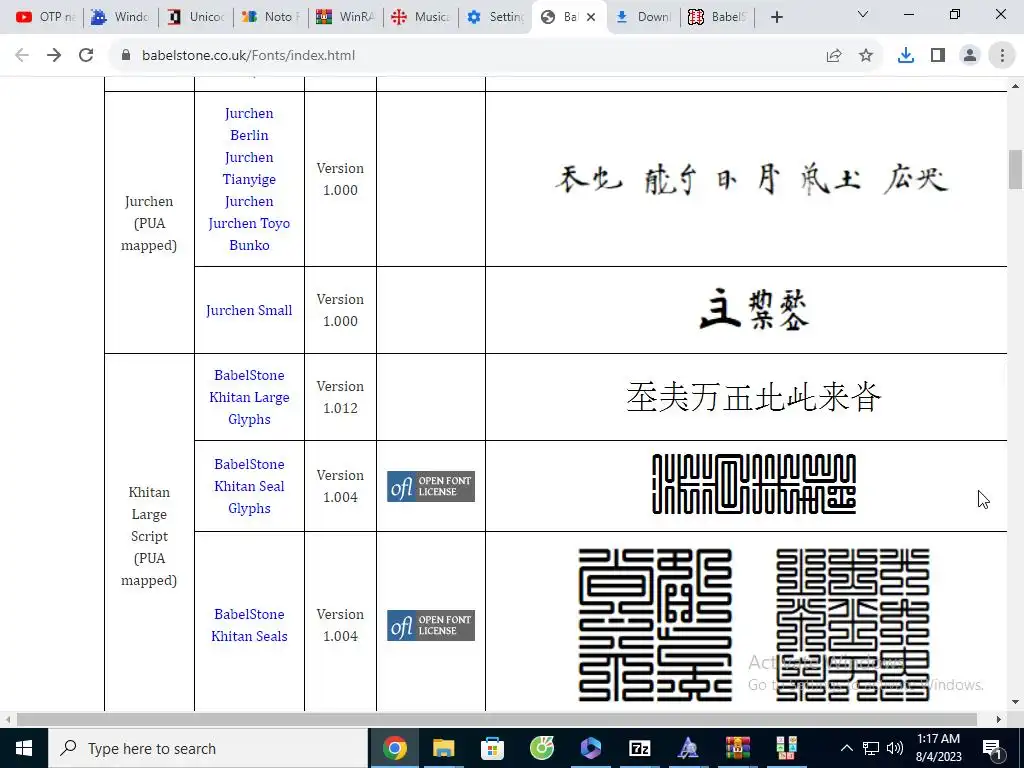
Task: Select 'Jurchen (PUA mapped)' cell text
Action: (x=149, y=223)
